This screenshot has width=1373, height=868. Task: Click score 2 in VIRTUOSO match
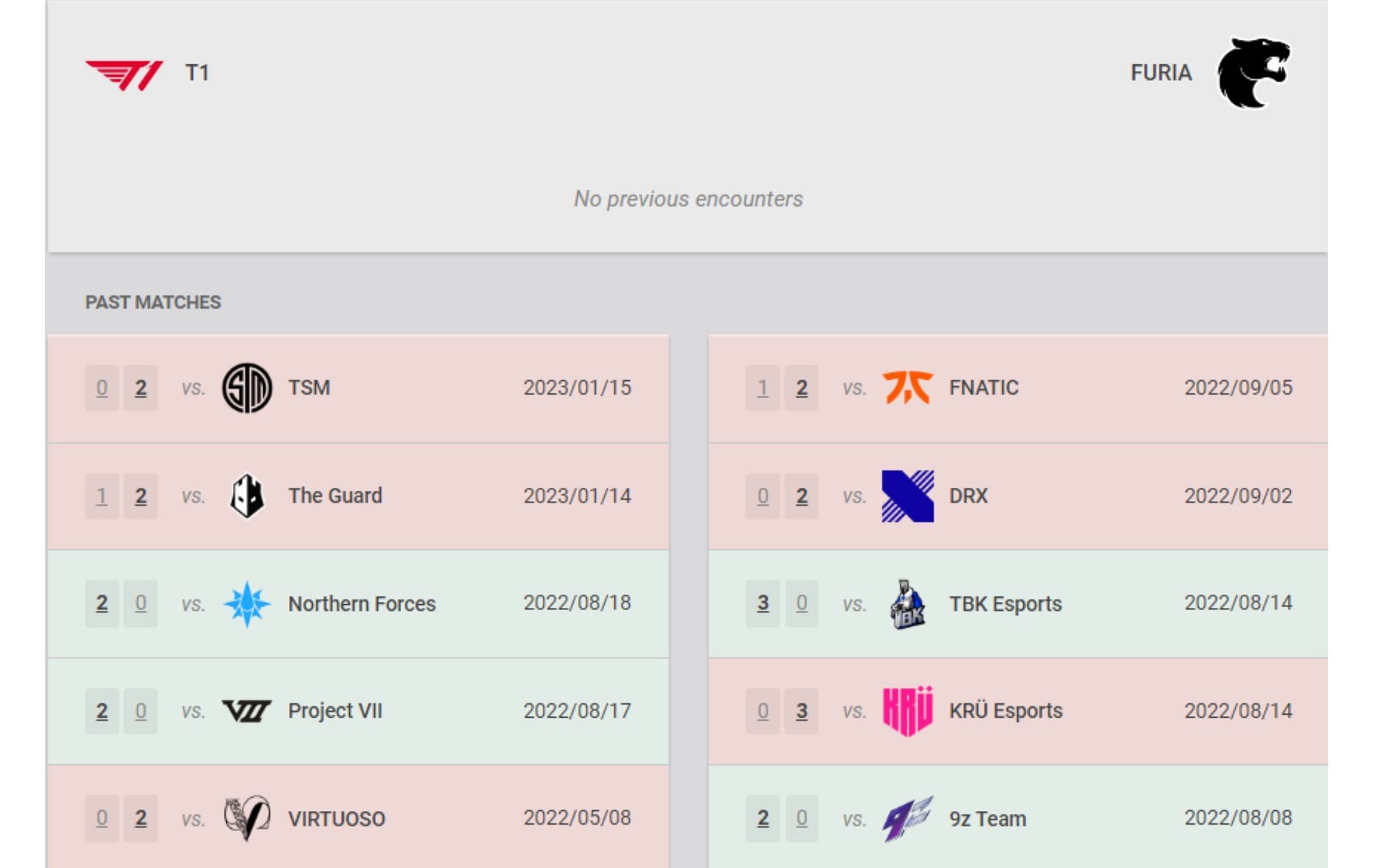(x=141, y=819)
